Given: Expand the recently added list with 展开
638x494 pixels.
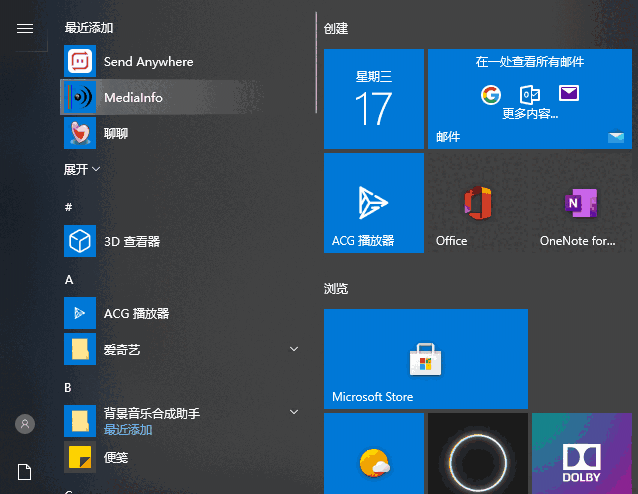Looking at the screenshot, I should pos(82,169).
